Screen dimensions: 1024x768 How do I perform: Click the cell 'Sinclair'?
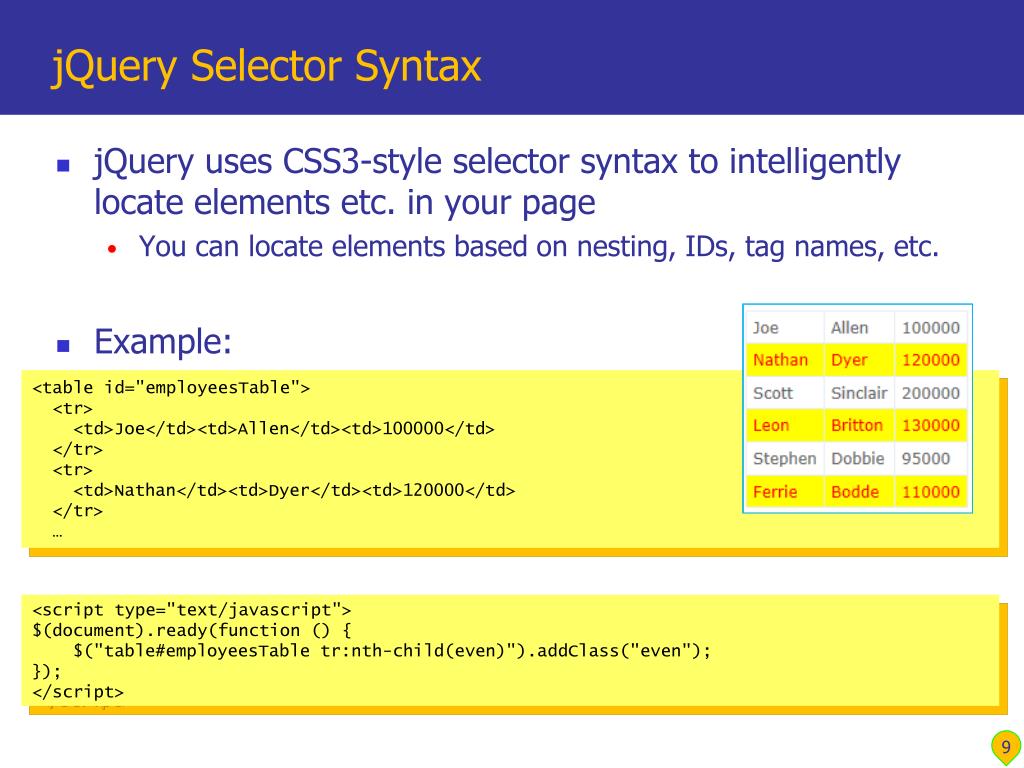857,392
